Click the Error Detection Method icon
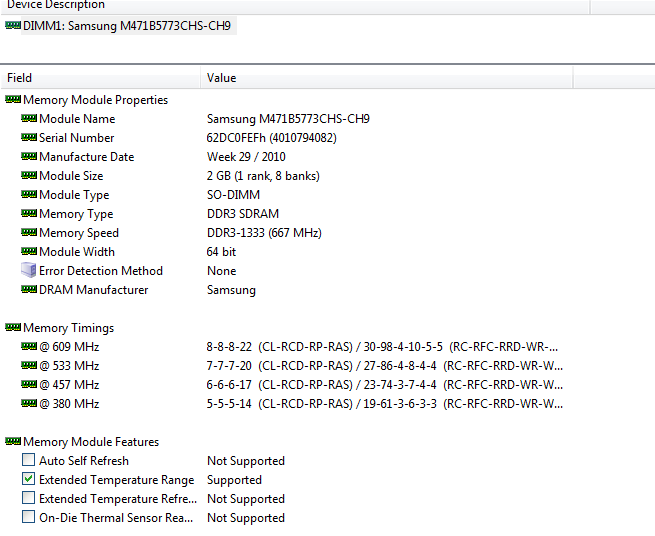Image resolution: width=655 pixels, height=536 pixels. click(x=29, y=270)
